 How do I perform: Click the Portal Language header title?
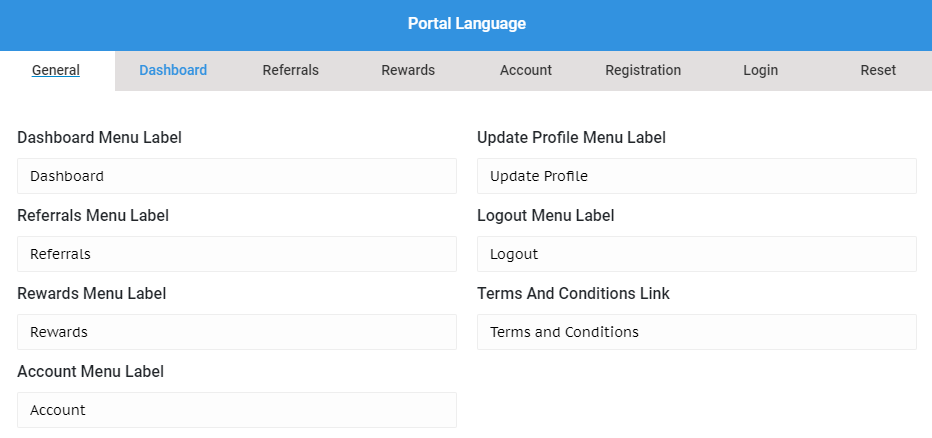click(x=467, y=24)
